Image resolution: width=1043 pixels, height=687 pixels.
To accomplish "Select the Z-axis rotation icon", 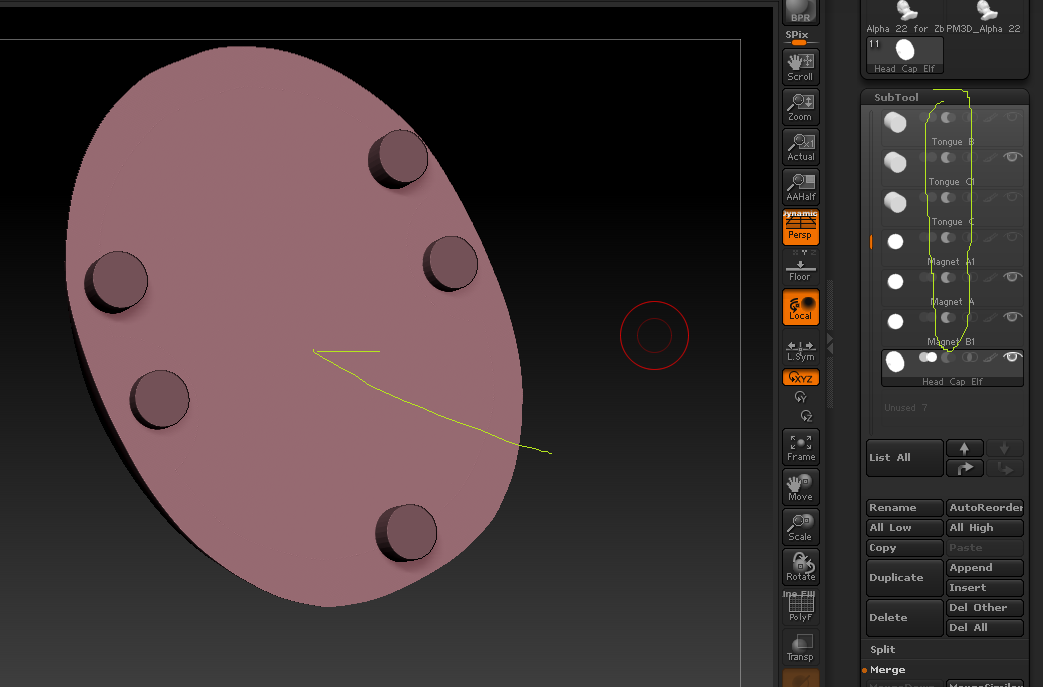I will 806,416.
